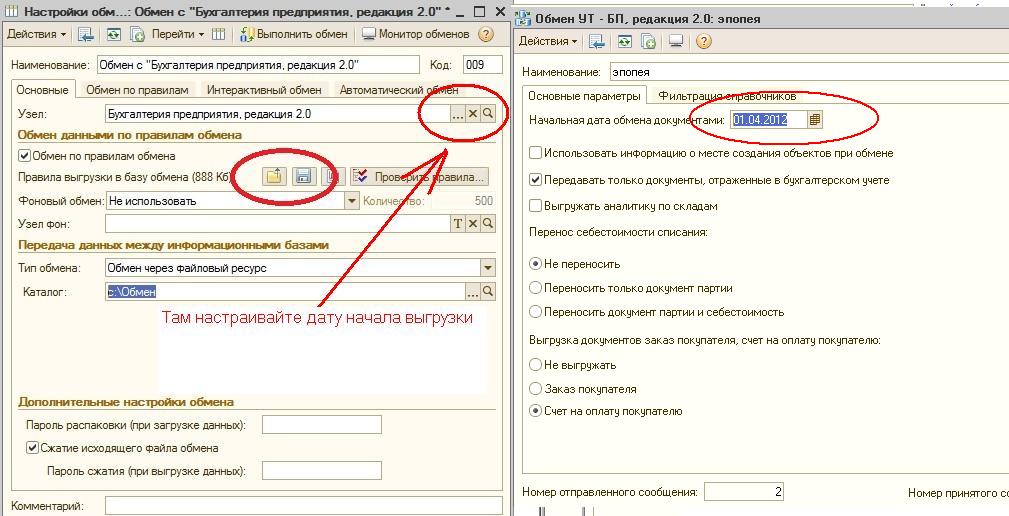Open help in Обмен УТ - БП window

click(x=704, y=42)
